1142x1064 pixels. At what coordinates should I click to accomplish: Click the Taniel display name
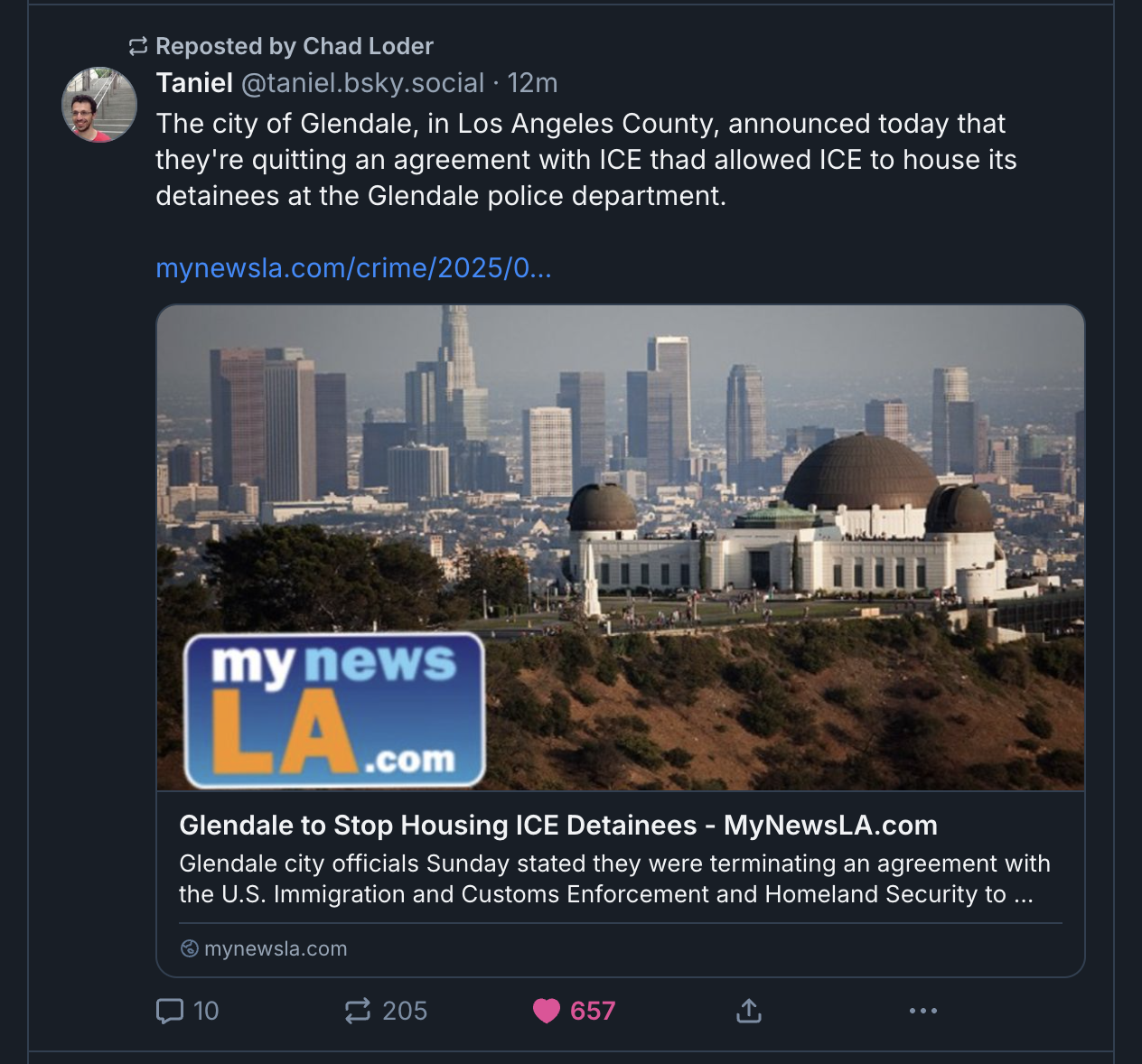click(194, 83)
